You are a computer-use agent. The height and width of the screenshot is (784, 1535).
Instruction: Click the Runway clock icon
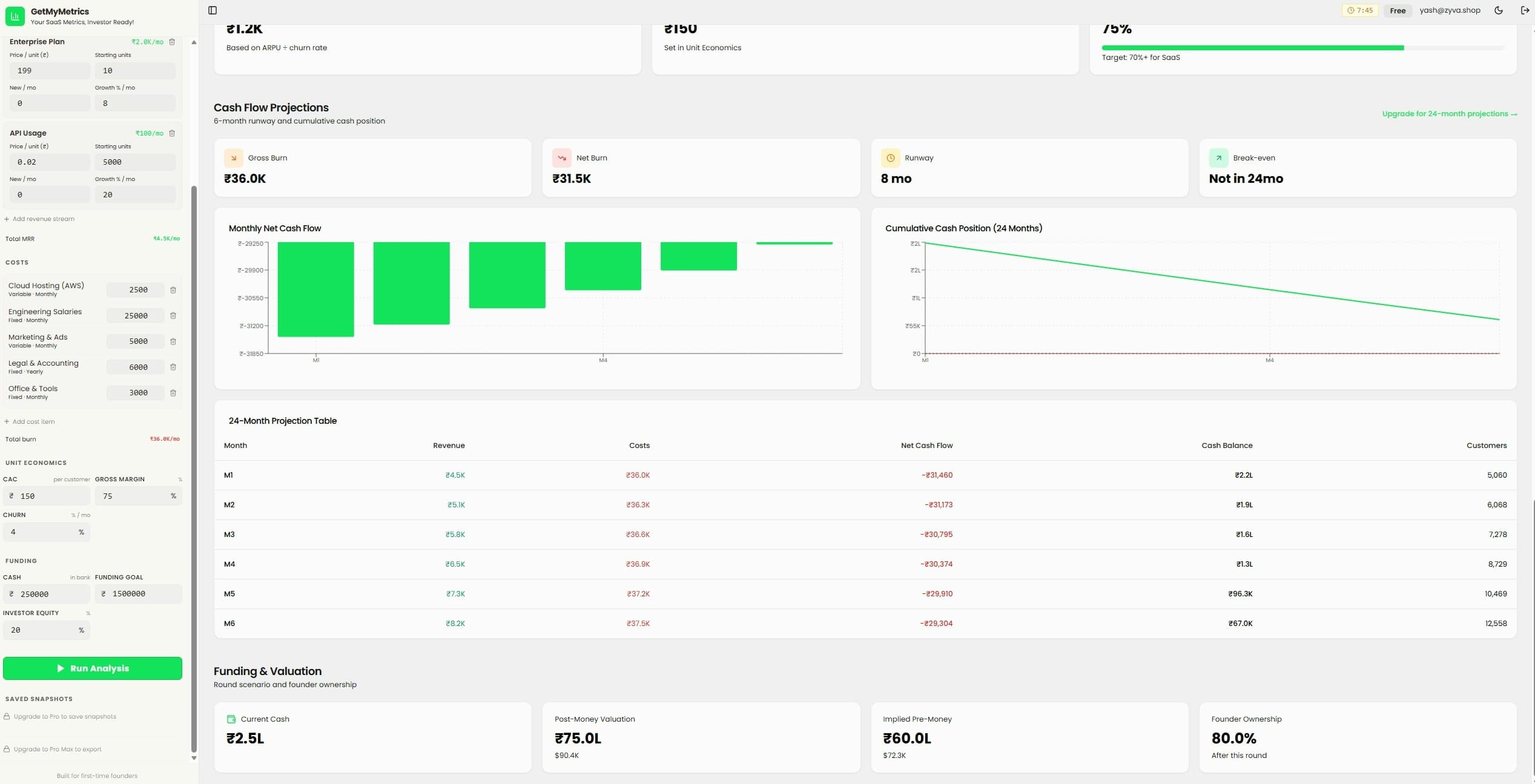890,157
